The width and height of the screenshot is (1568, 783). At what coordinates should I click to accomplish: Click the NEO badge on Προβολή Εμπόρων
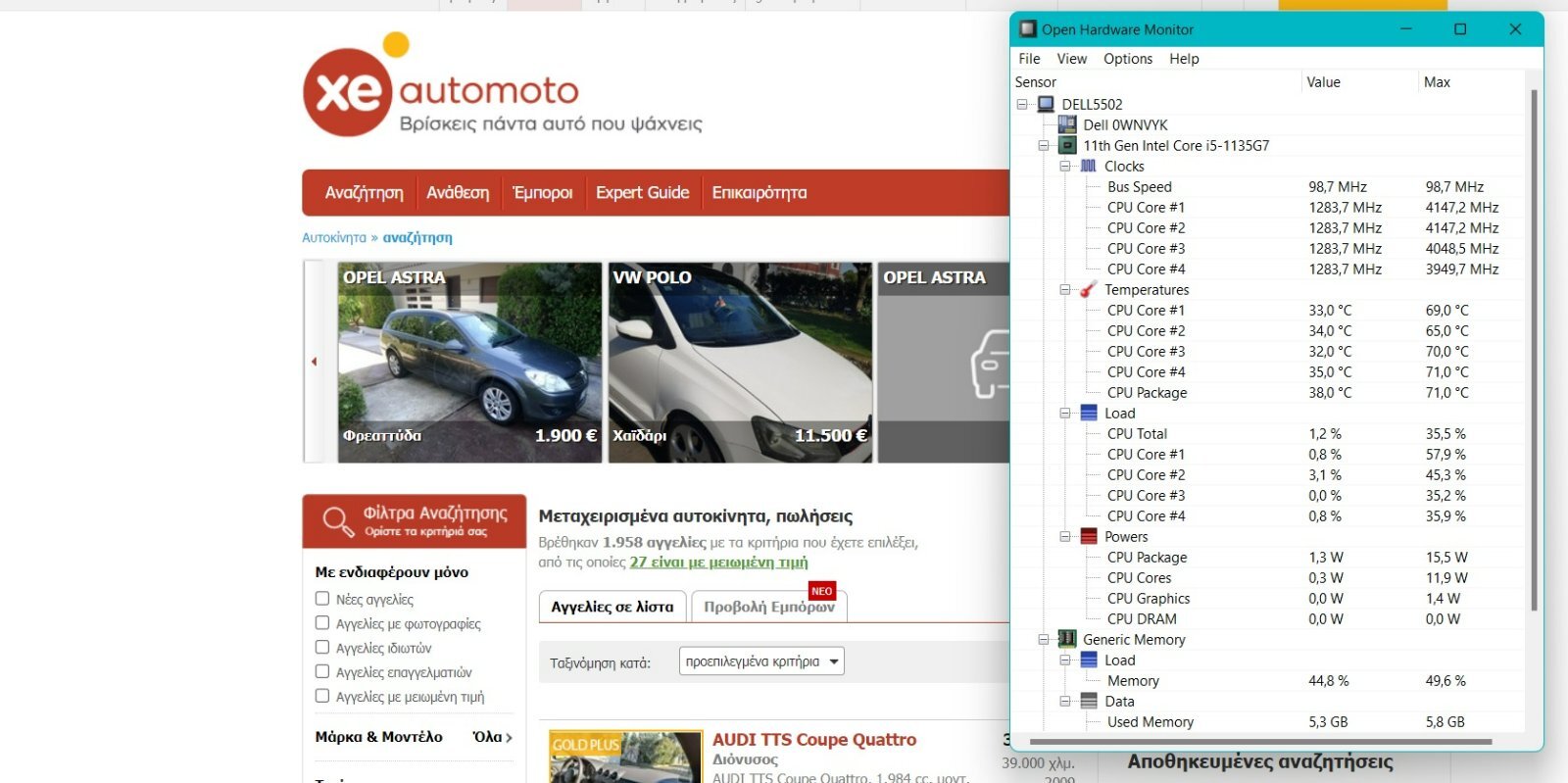821,591
